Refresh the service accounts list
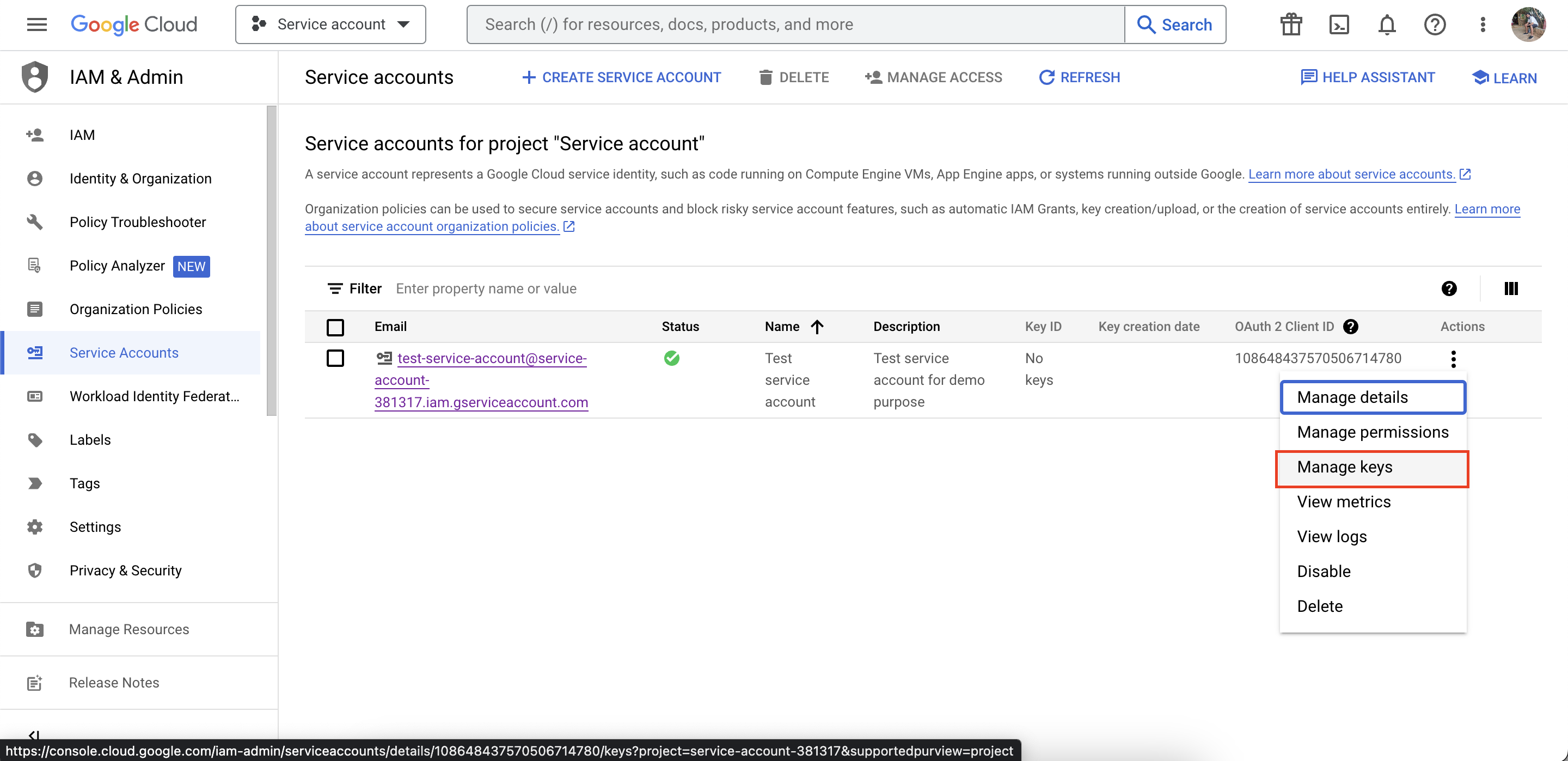This screenshot has height=761, width=1568. point(1079,77)
